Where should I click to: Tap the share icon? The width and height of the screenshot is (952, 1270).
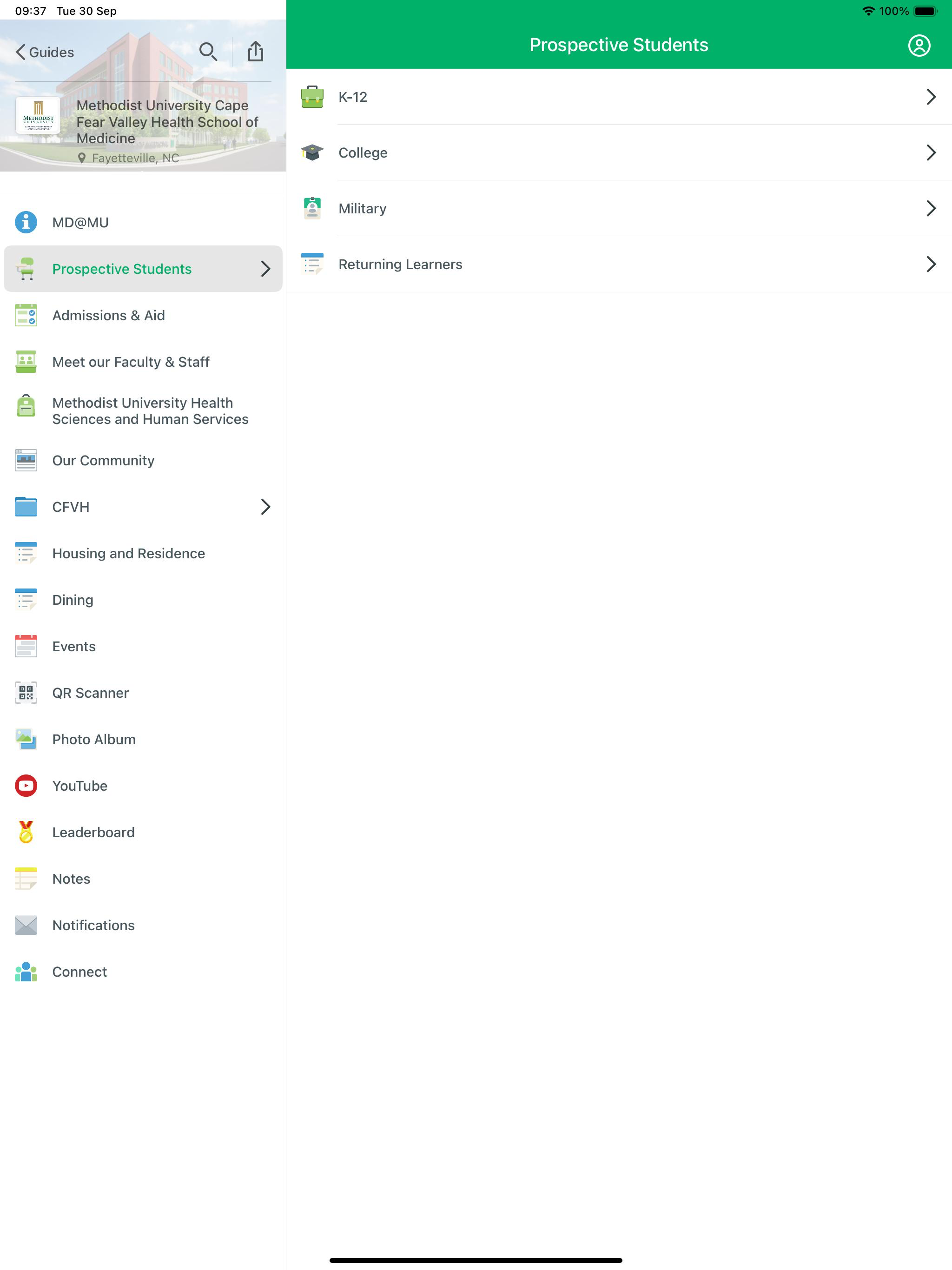(256, 51)
